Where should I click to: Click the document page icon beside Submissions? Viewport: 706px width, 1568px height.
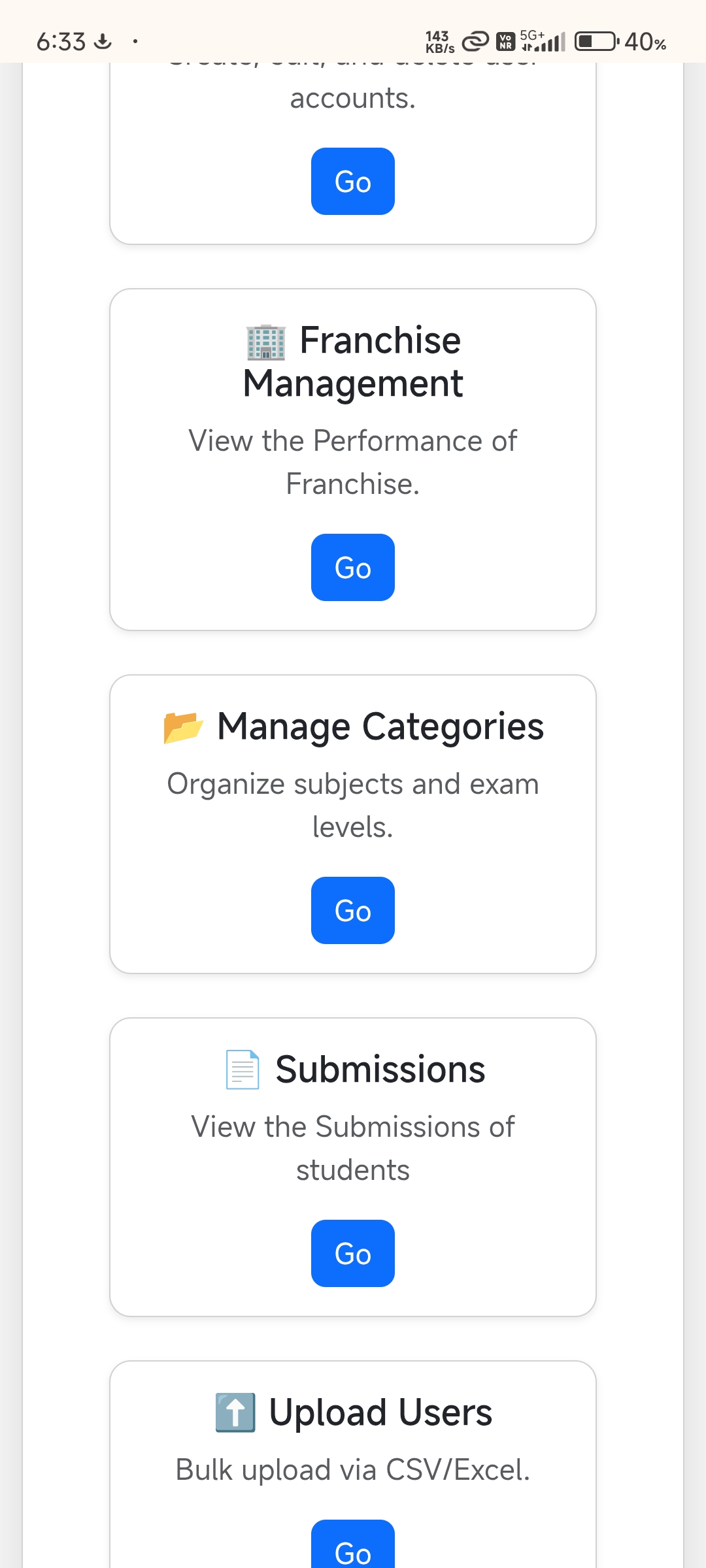243,1070
